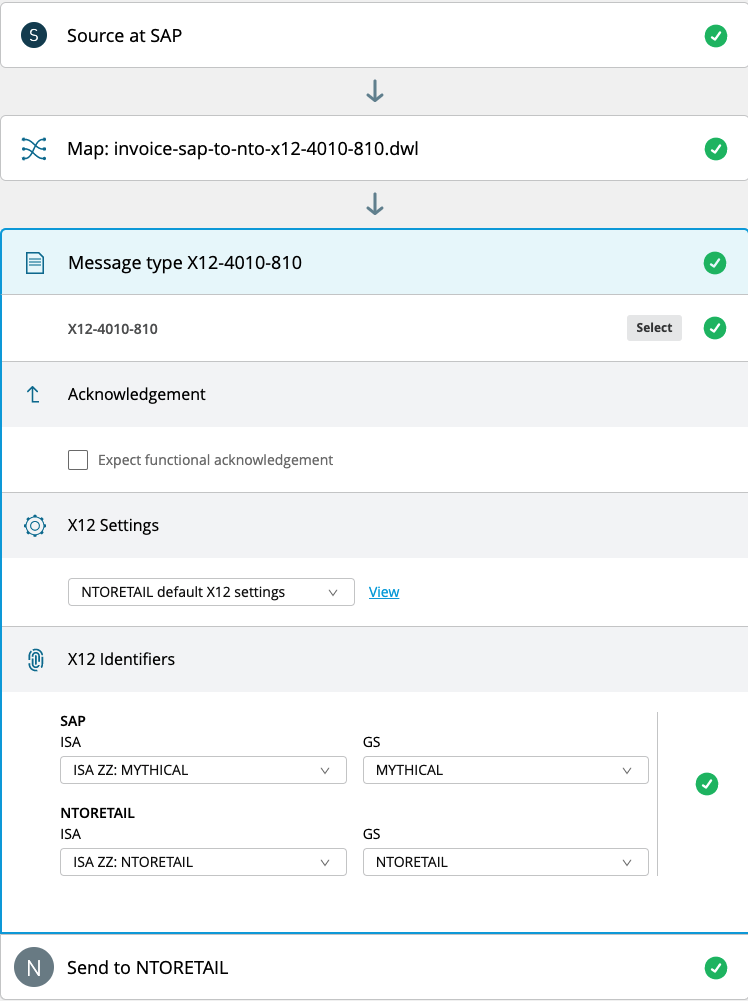The image size is (748, 1001).
Task: Click the Acknowledgement upward arrow icon
Action: point(34,395)
